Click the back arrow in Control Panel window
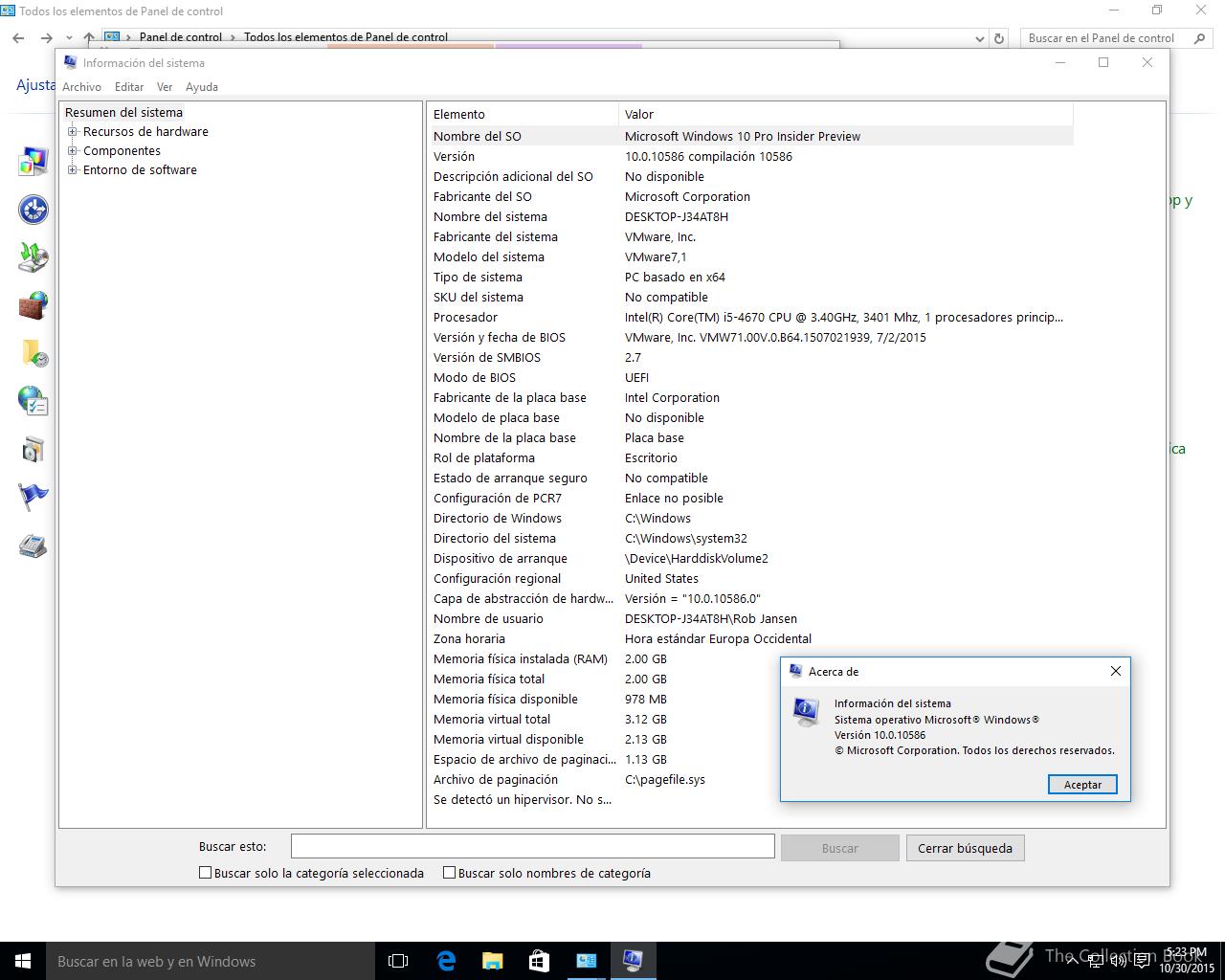 coord(18,38)
